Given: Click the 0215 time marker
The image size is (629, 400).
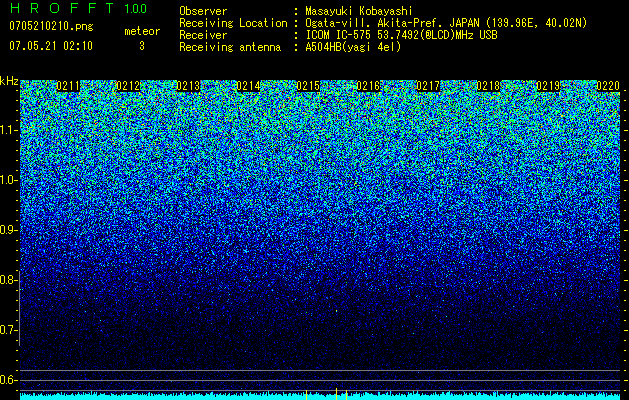Looking at the screenshot, I should click(x=308, y=86).
